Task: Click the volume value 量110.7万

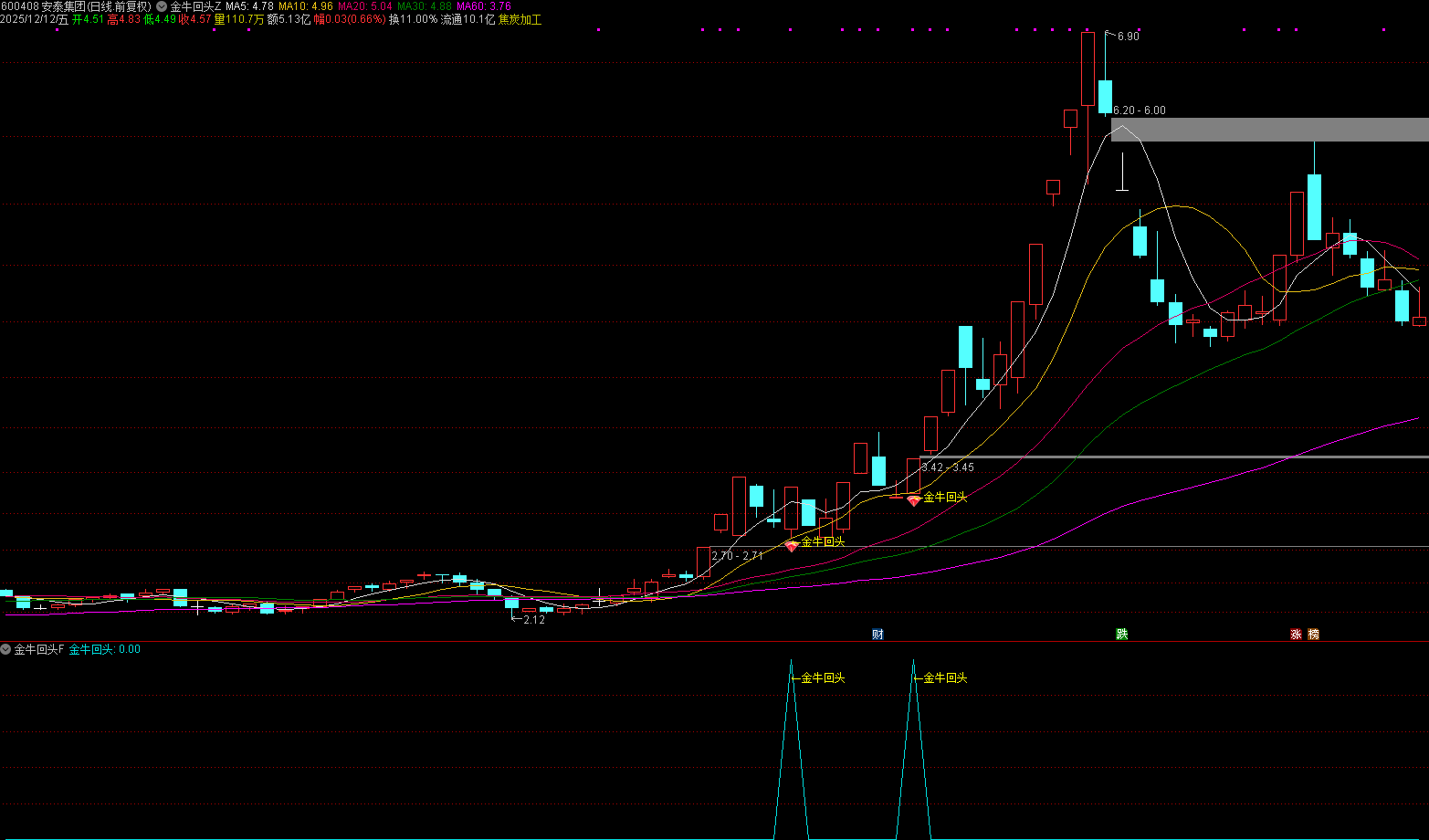Action: [x=239, y=19]
